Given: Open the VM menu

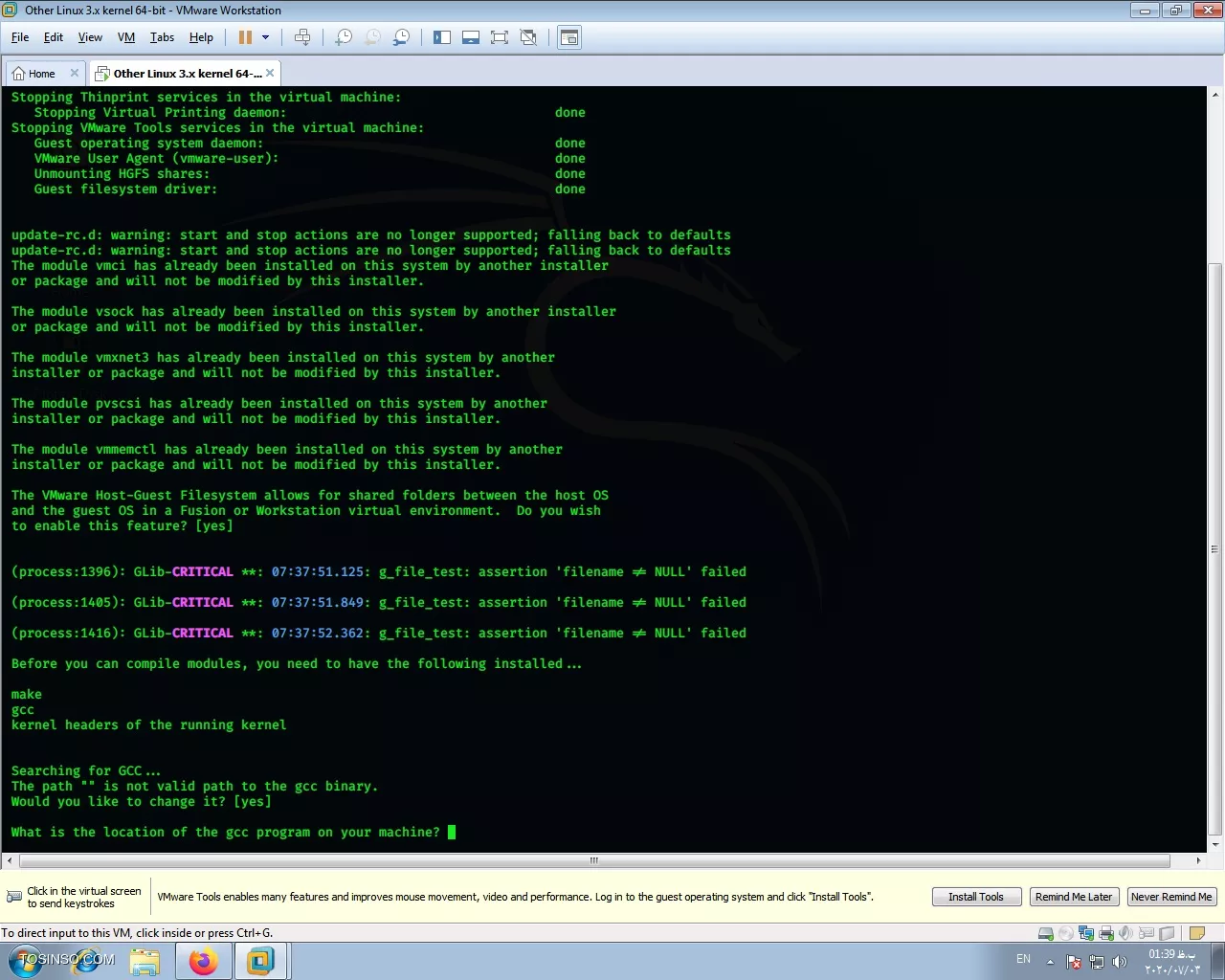Looking at the screenshot, I should pyautogui.click(x=125, y=37).
